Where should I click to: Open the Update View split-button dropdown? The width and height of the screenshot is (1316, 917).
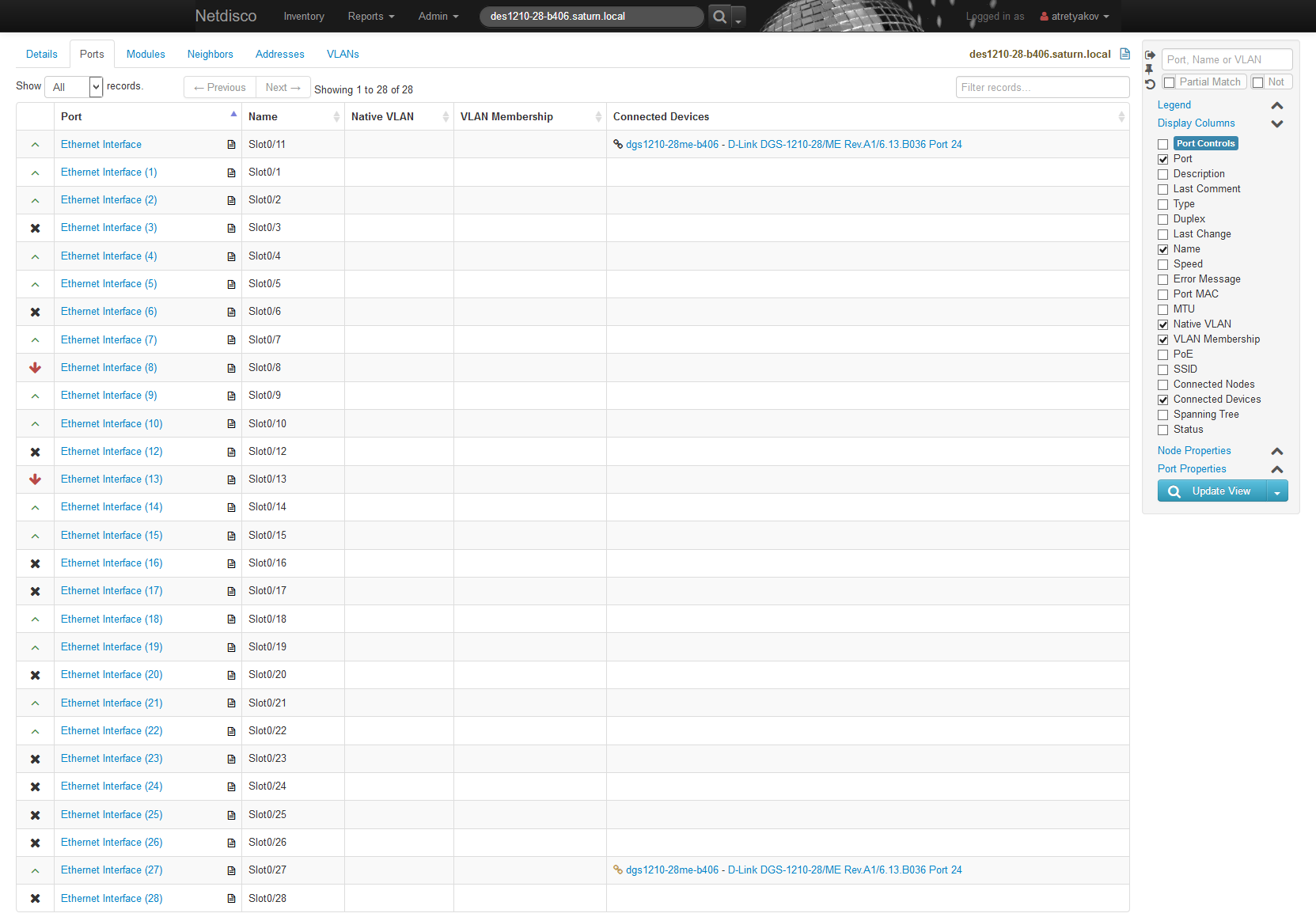point(1278,491)
